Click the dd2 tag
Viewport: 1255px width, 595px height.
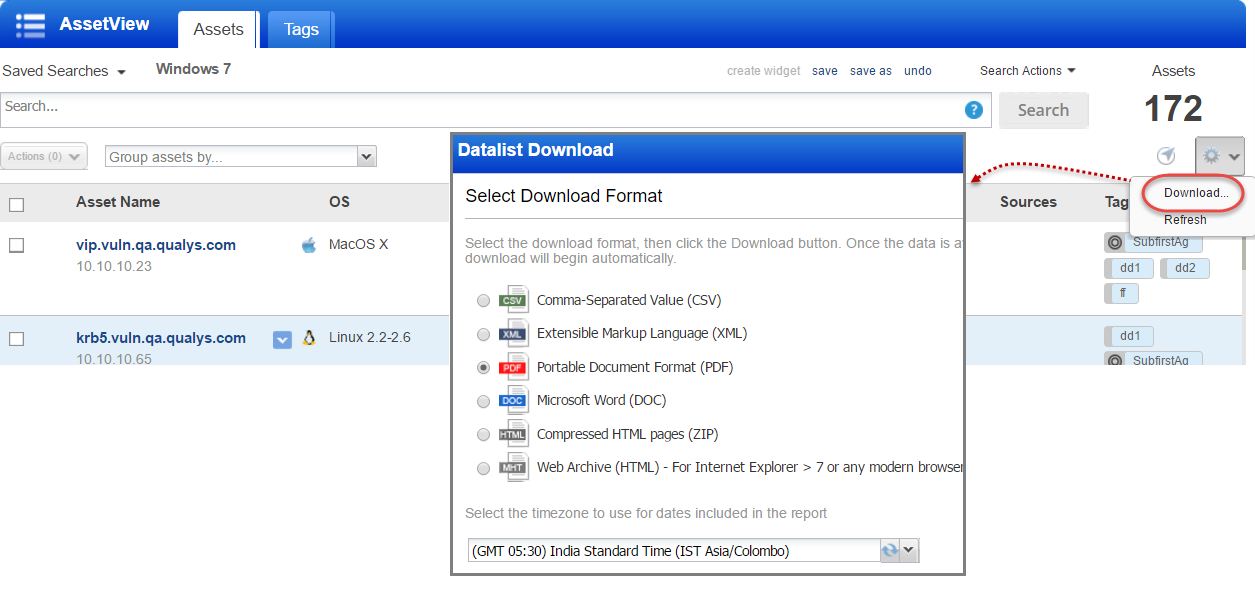(1185, 268)
